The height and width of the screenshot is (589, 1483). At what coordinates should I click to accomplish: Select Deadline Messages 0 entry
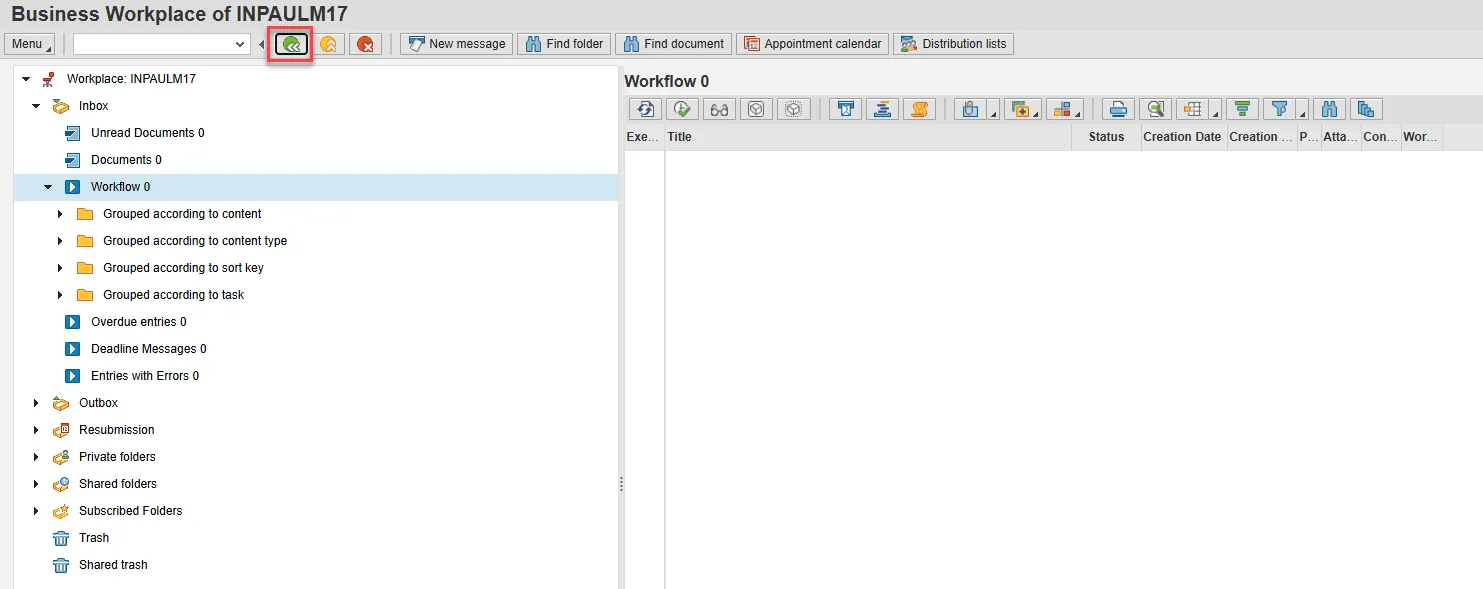[149, 349]
